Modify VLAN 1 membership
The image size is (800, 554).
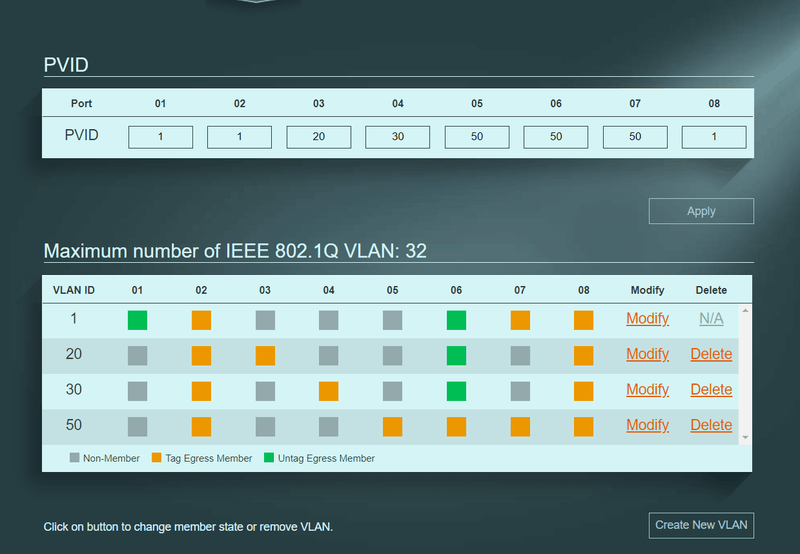click(x=647, y=319)
